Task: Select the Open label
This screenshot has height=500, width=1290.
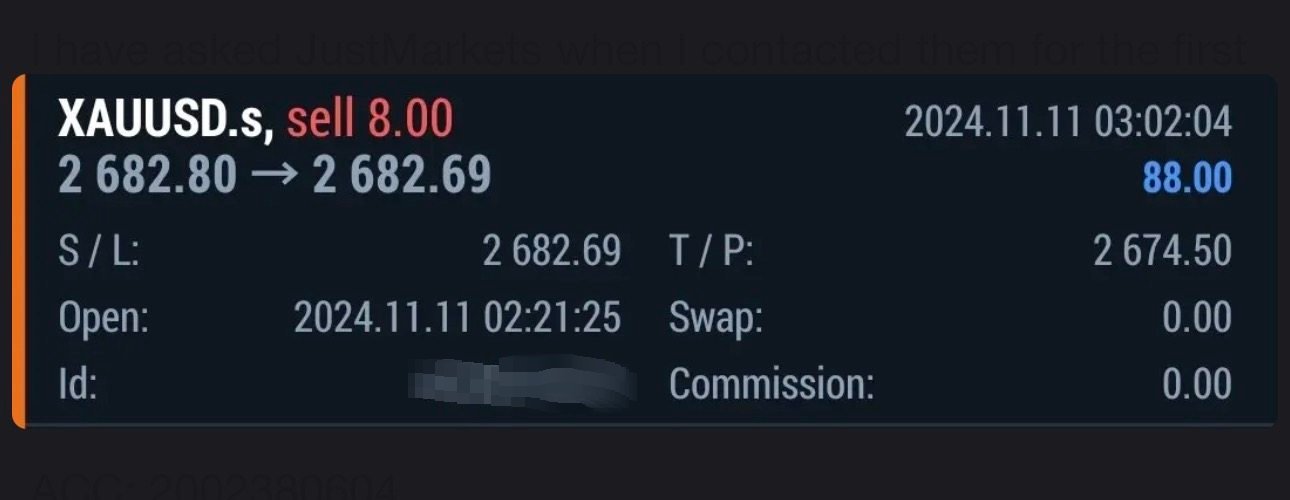Action: point(103,318)
